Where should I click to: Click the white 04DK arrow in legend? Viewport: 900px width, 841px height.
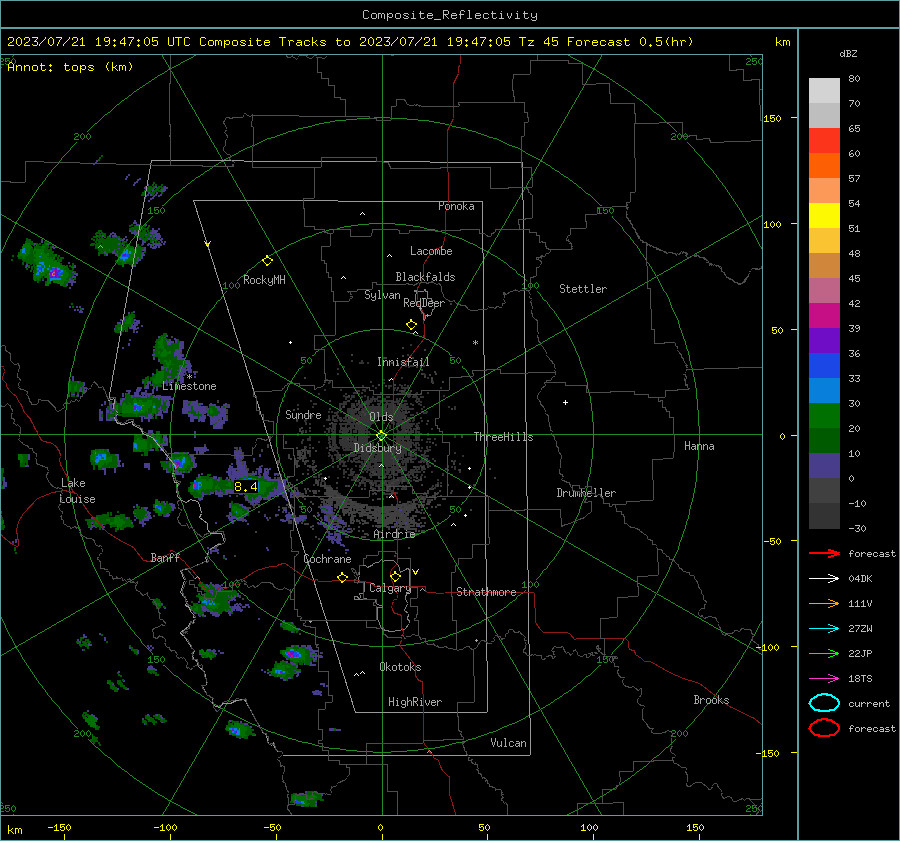(824, 578)
